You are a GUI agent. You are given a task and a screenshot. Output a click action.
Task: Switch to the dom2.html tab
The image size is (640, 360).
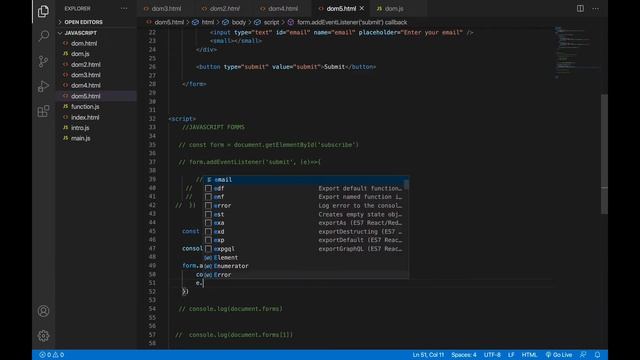[x=224, y=9]
